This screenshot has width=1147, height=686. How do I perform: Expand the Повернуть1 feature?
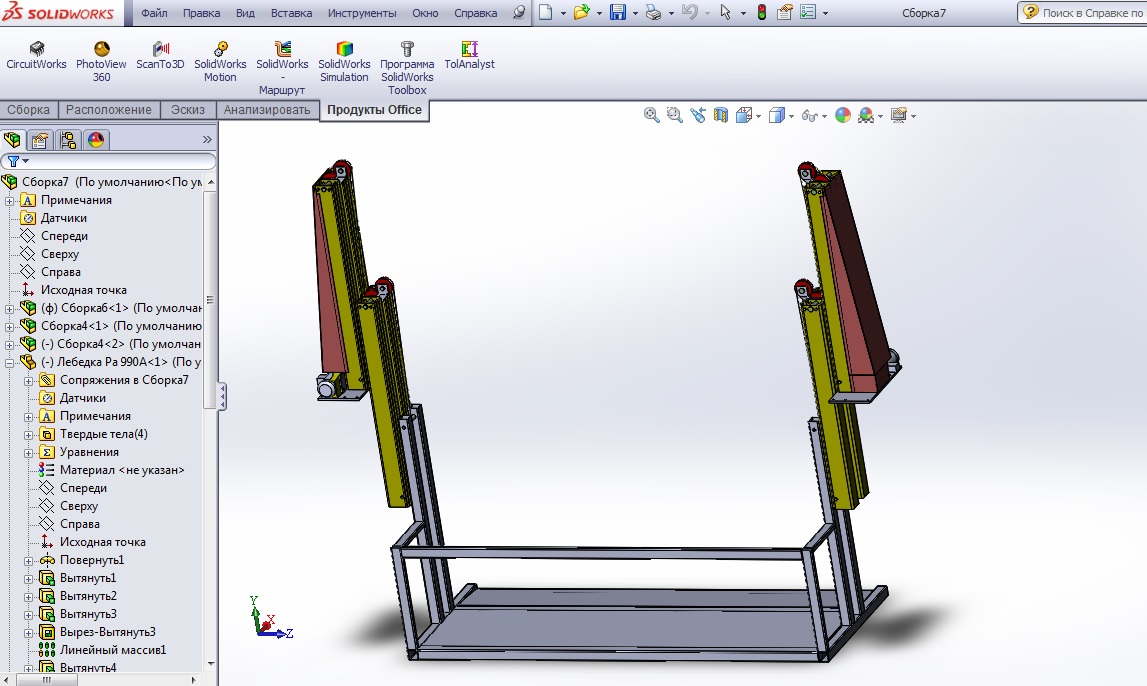point(29,560)
